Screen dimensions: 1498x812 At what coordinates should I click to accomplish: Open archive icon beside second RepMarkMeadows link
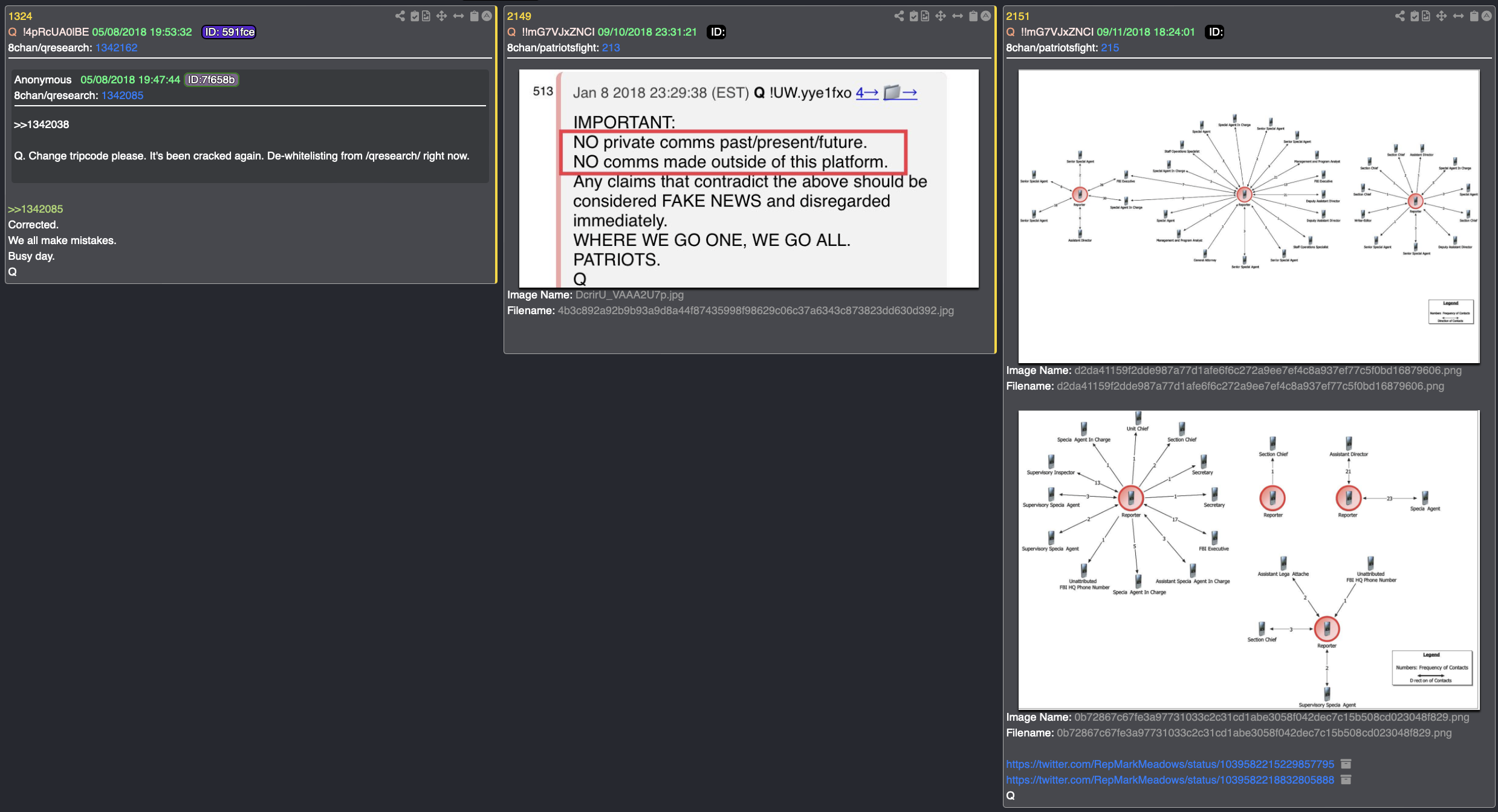pyautogui.click(x=1346, y=780)
